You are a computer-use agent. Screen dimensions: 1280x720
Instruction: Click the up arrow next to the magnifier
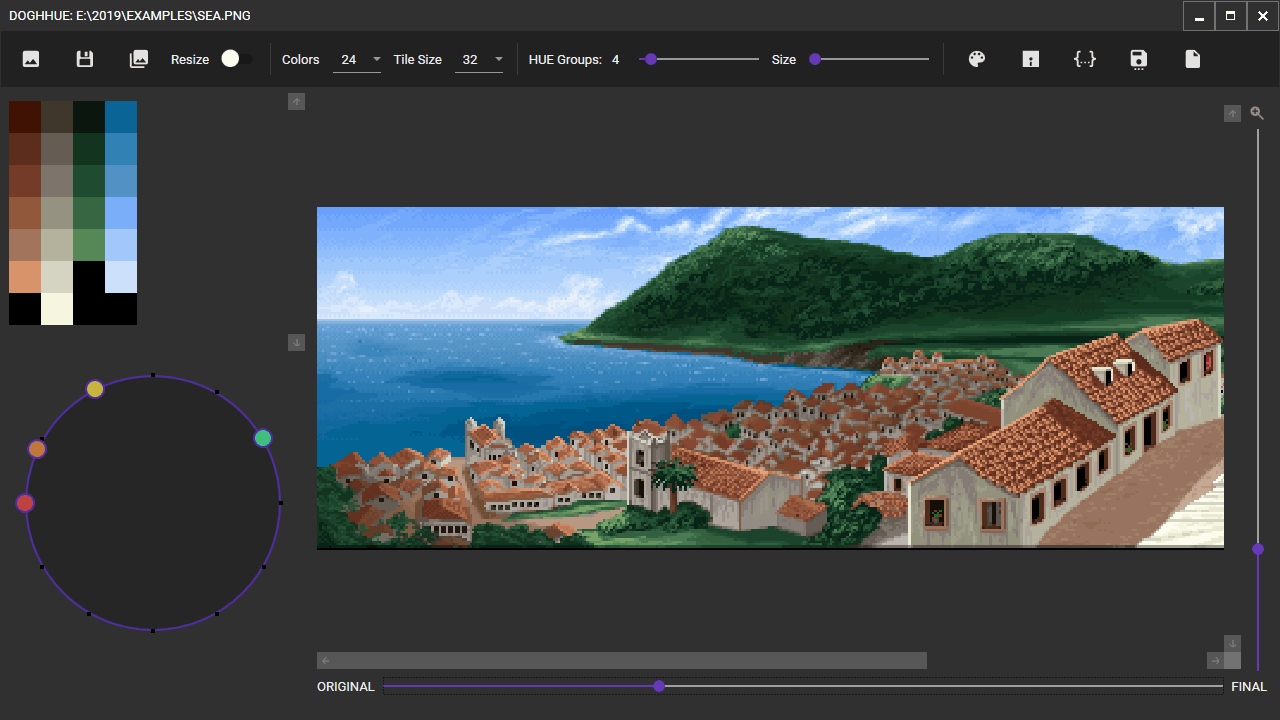tap(1232, 114)
